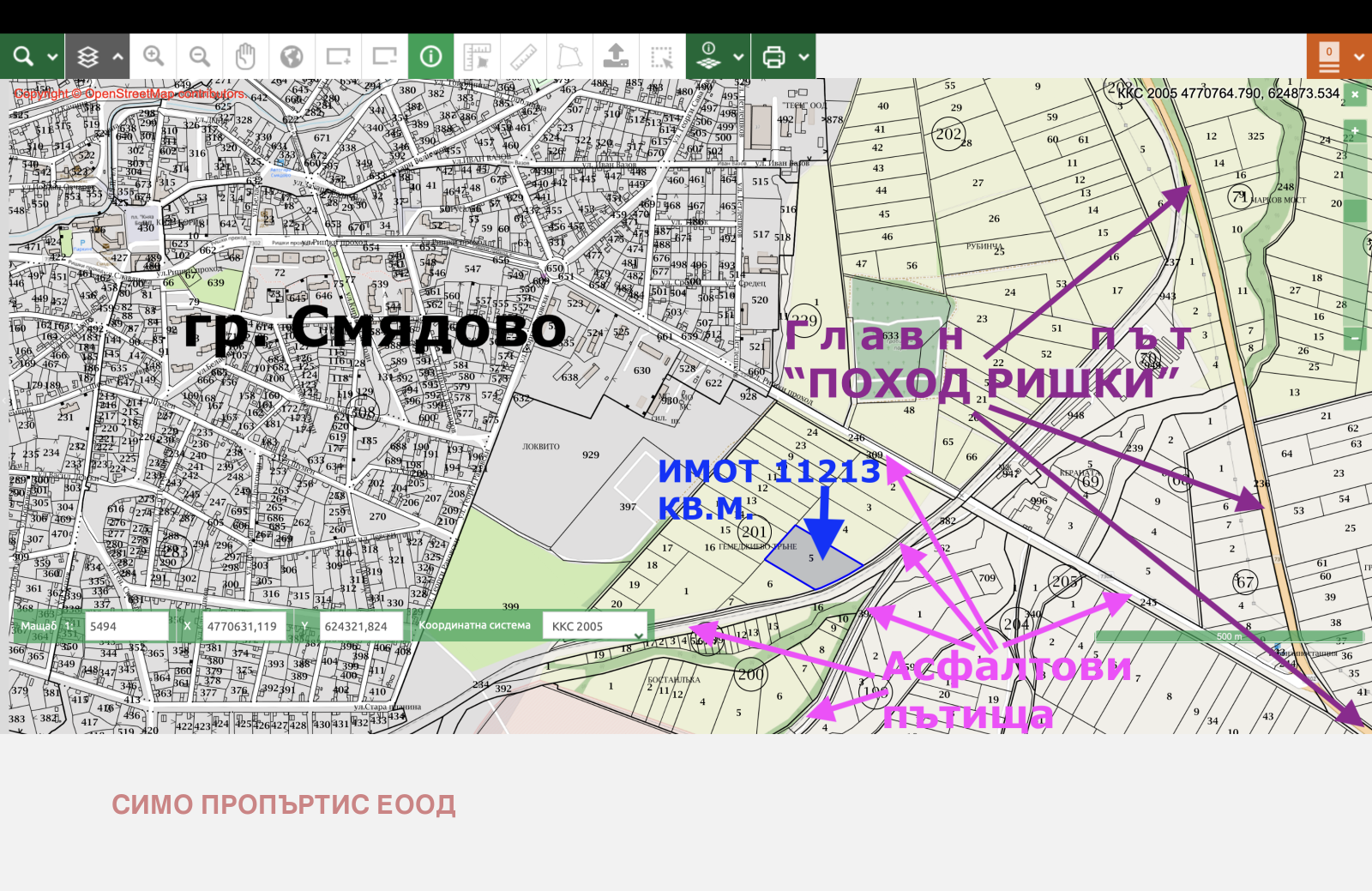Expand the search tool dropdown arrow
1372x891 pixels.
point(52,57)
